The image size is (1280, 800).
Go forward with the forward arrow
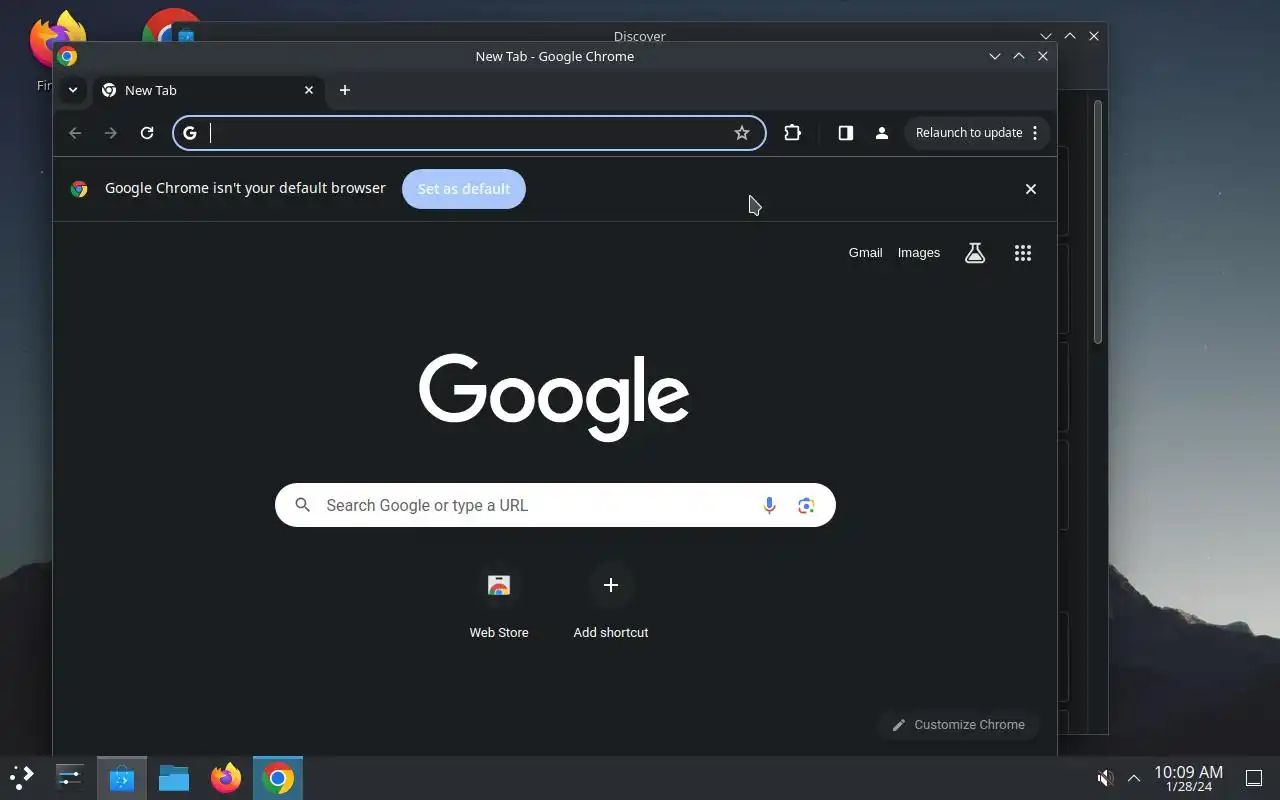coord(111,133)
